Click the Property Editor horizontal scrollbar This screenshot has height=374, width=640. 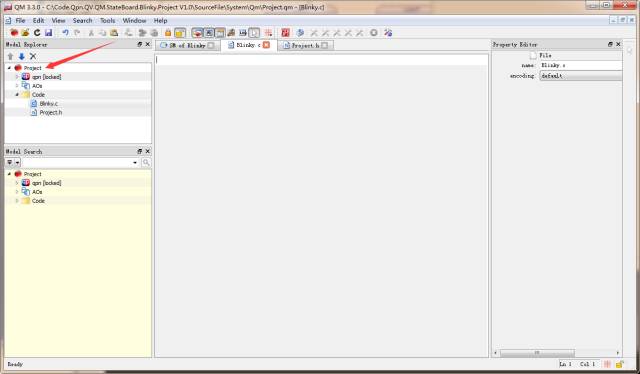click(x=557, y=353)
